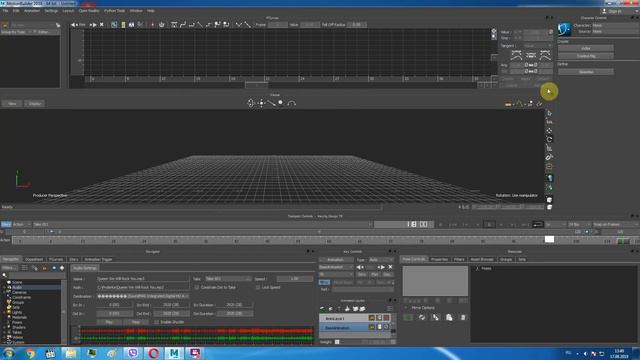Open the File menu
The height and width of the screenshot is (360, 640).
click(x=5, y=11)
